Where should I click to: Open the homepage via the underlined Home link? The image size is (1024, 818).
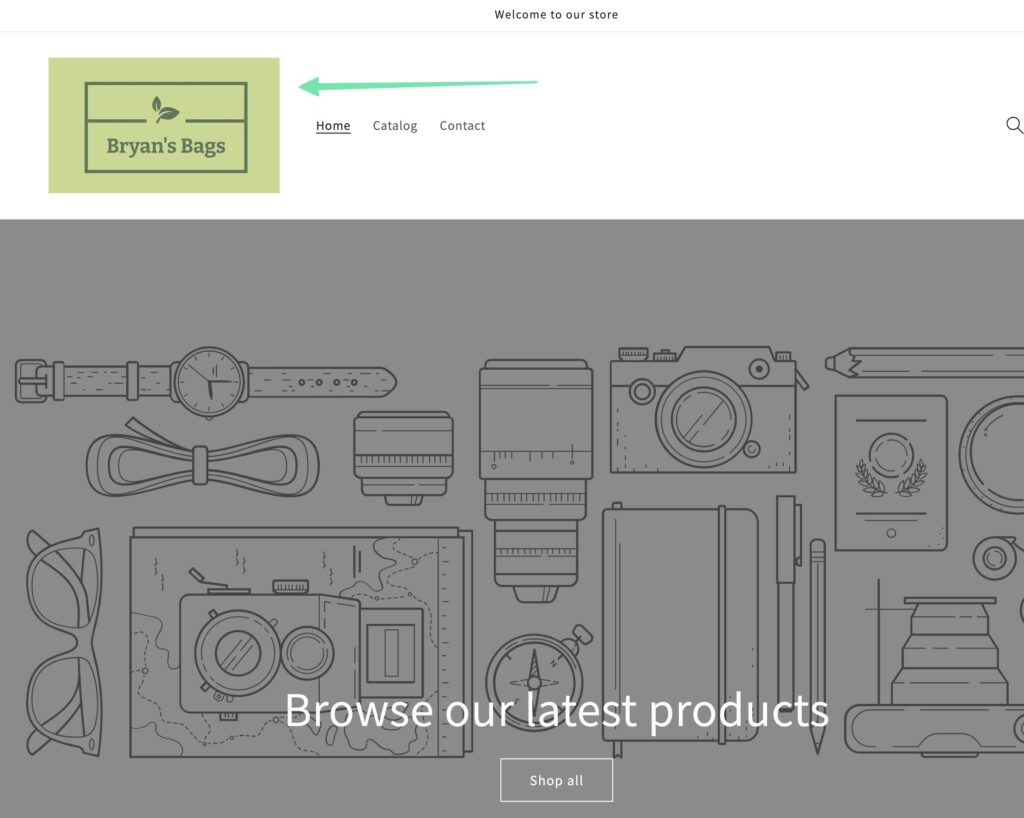tap(333, 125)
